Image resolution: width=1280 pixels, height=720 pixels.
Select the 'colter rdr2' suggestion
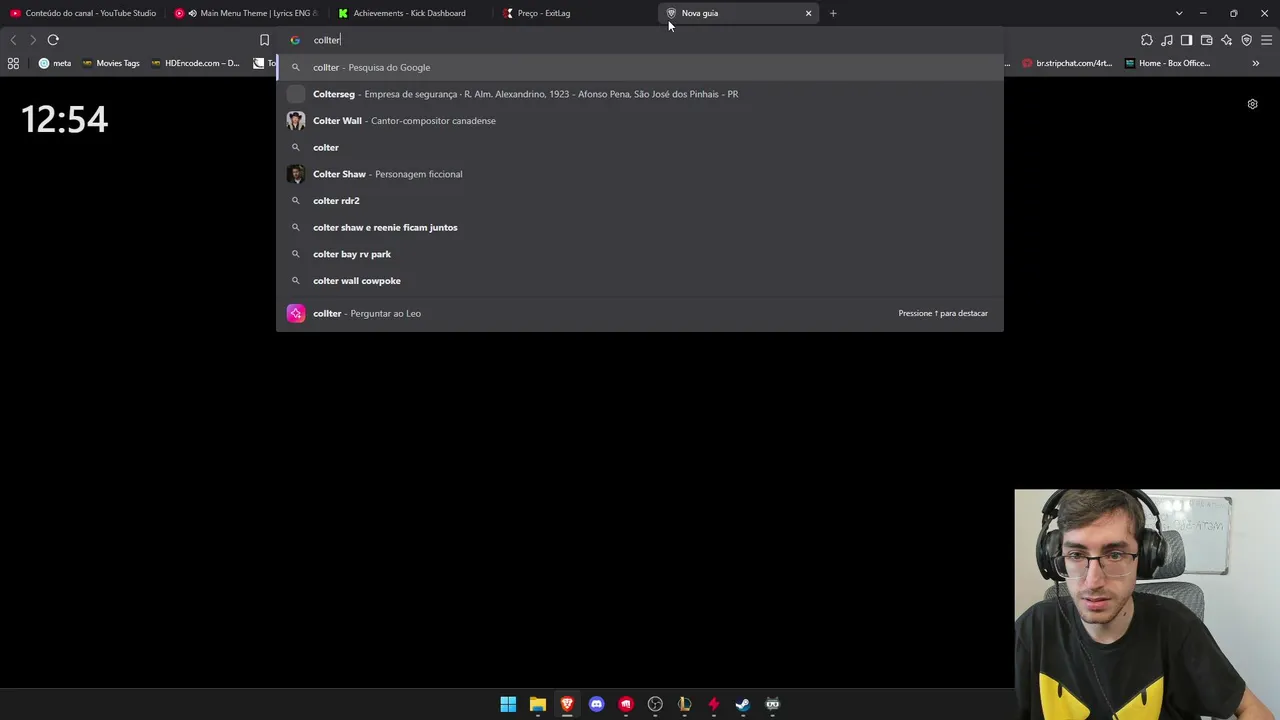640,201
